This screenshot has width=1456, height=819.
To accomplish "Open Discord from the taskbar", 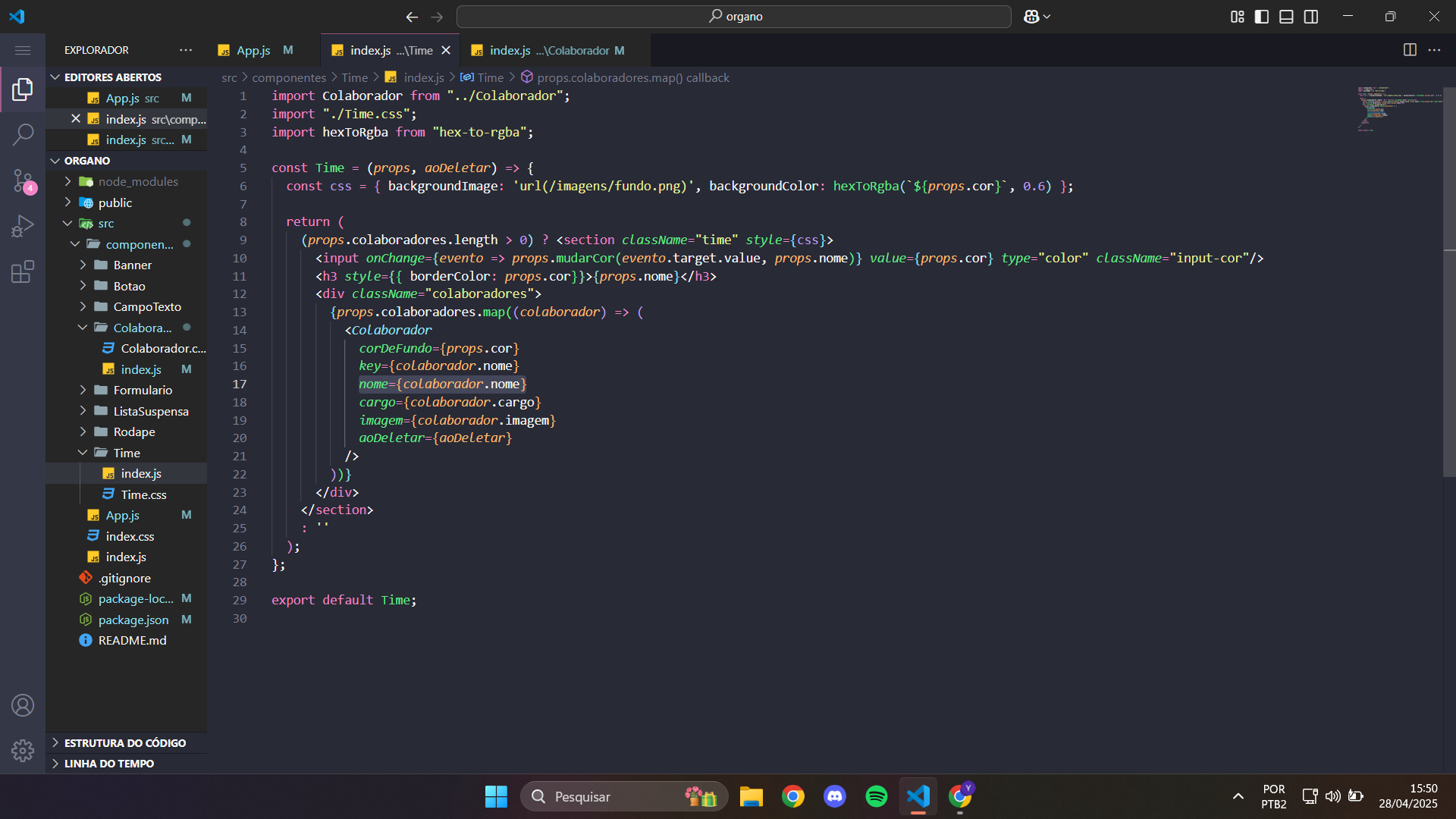I will pos(835,796).
